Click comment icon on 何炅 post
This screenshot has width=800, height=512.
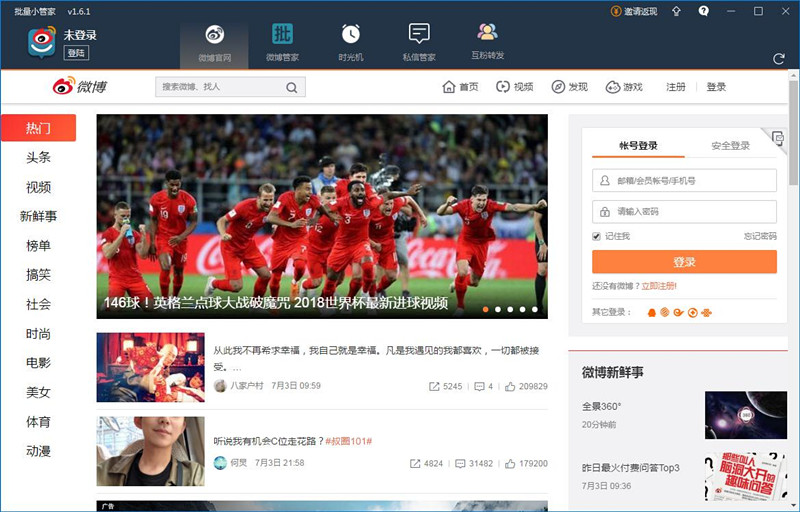460,464
